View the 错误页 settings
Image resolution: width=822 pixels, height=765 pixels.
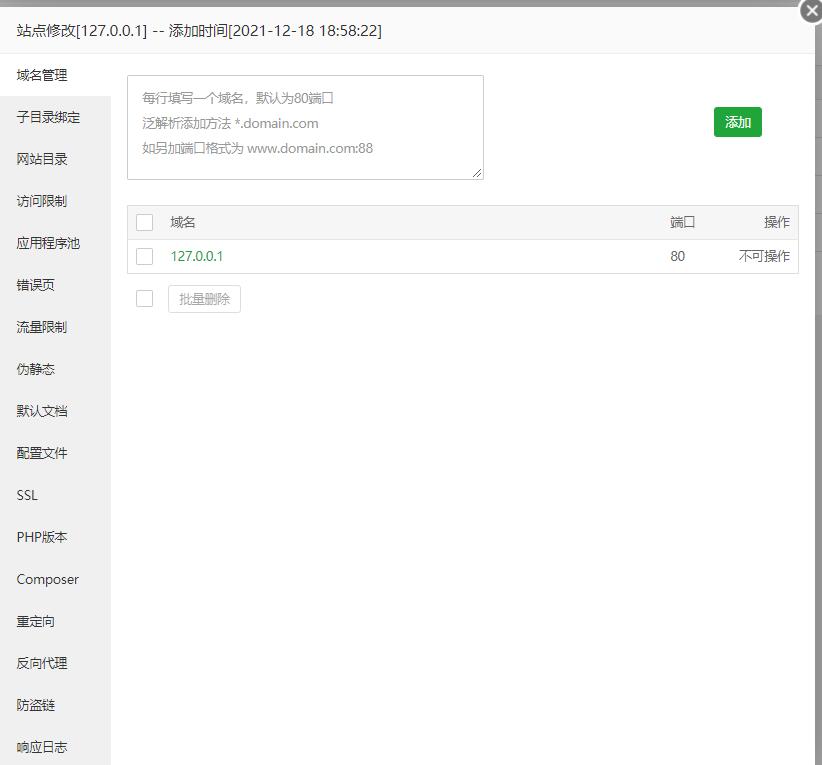pyautogui.click(x=35, y=285)
